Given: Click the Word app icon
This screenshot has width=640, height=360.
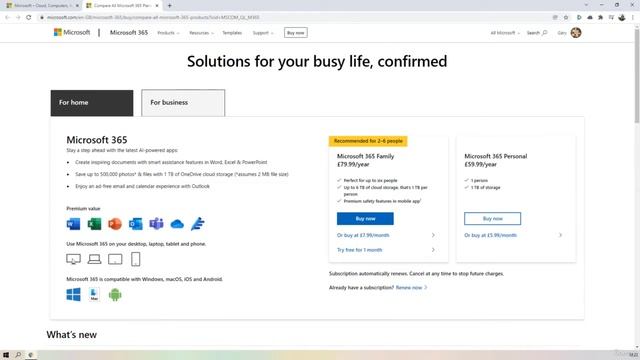Looking at the screenshot, I should tap(73, 224).
